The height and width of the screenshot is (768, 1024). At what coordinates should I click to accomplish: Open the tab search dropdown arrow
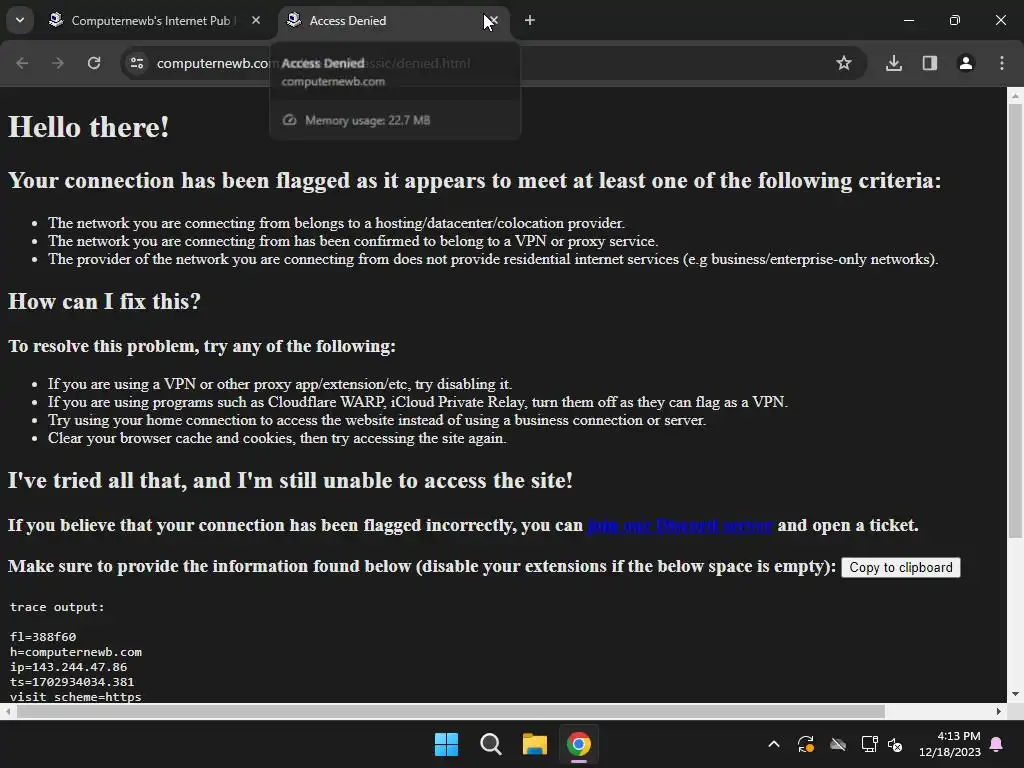click(x=20, y=20)
